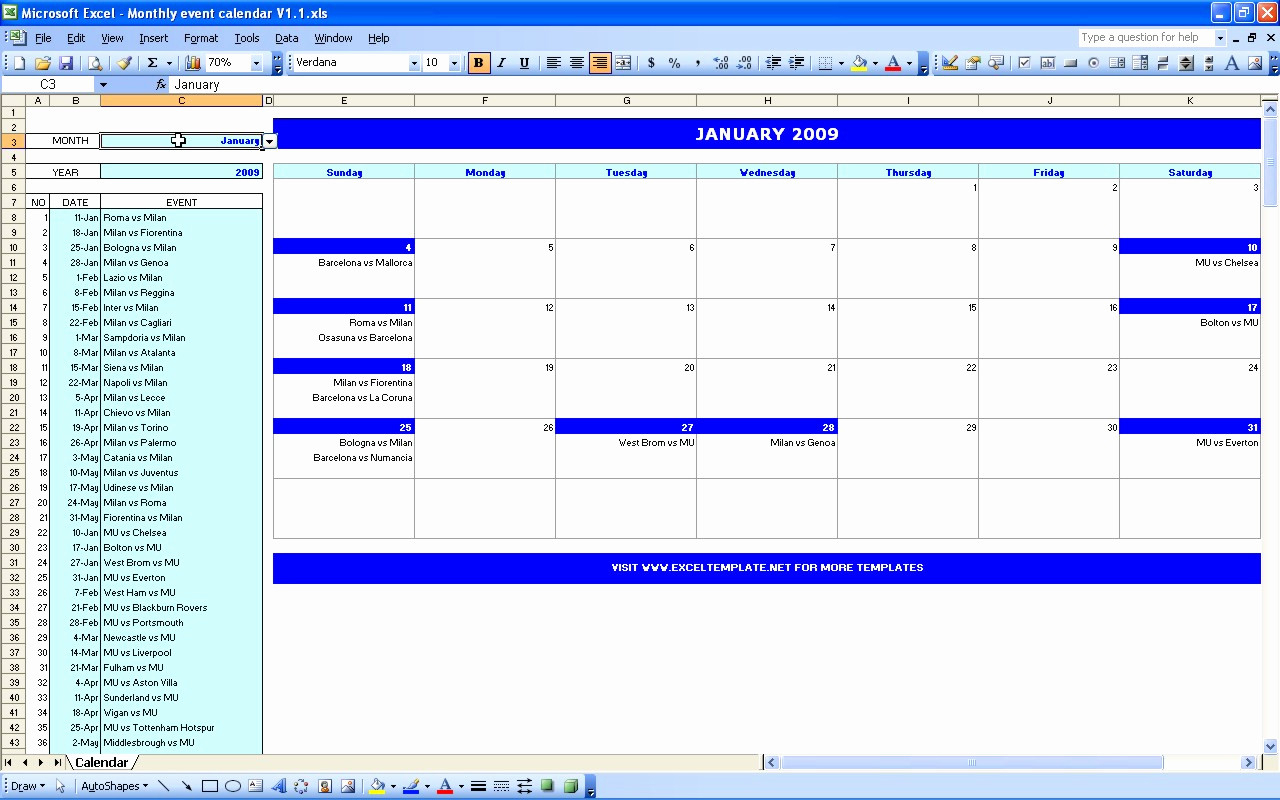This screenshot has width=1280, height=800.
Task: Click Increase Decimal icon
Action: (x=721, y=63)
